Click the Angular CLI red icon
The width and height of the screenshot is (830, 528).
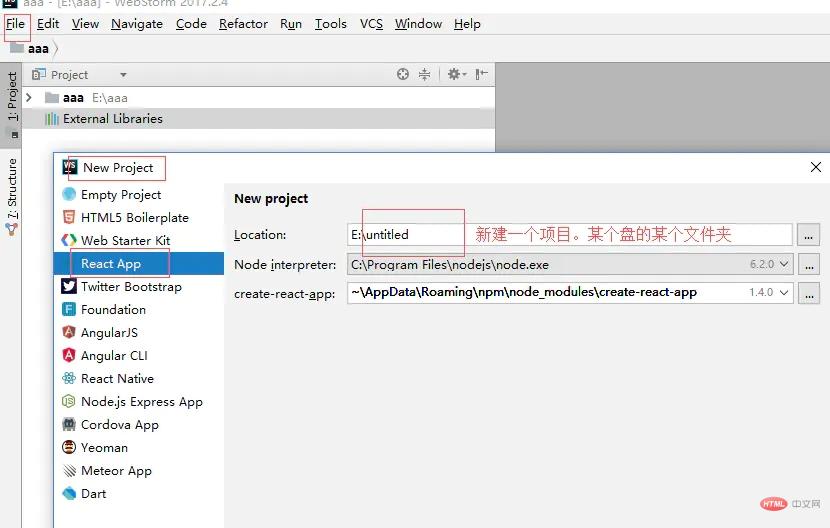69,355
